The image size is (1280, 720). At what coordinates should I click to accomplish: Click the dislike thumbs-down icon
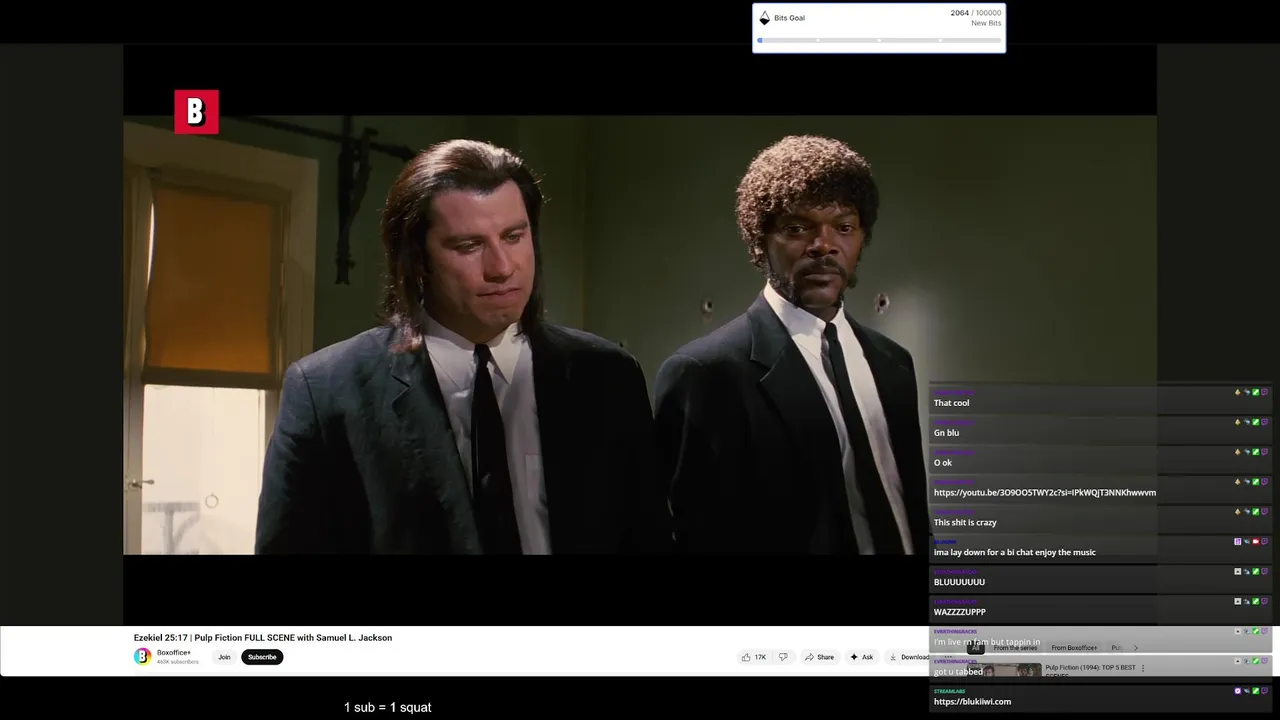783,657
